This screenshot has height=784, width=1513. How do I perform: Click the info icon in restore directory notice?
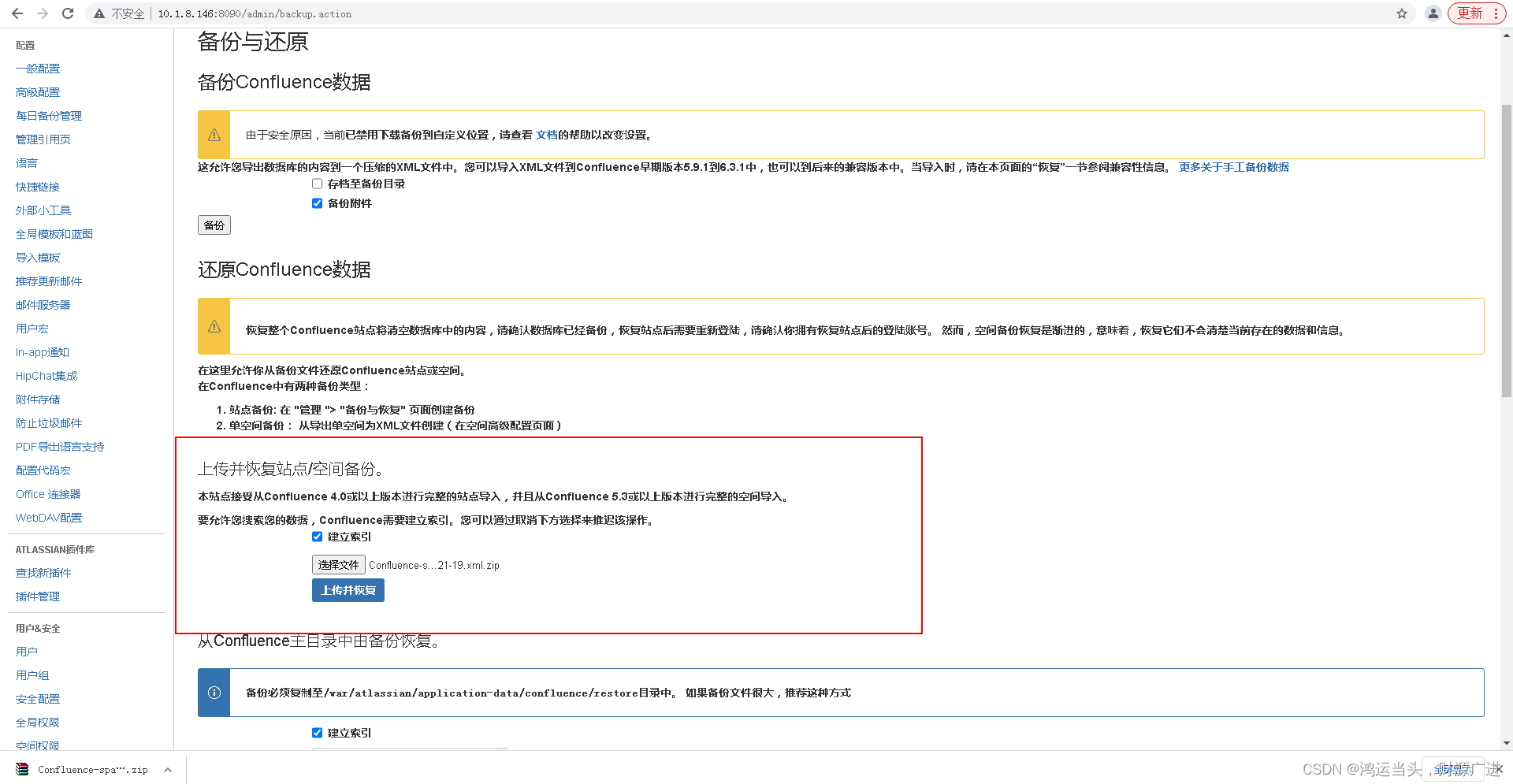(214, 693)
